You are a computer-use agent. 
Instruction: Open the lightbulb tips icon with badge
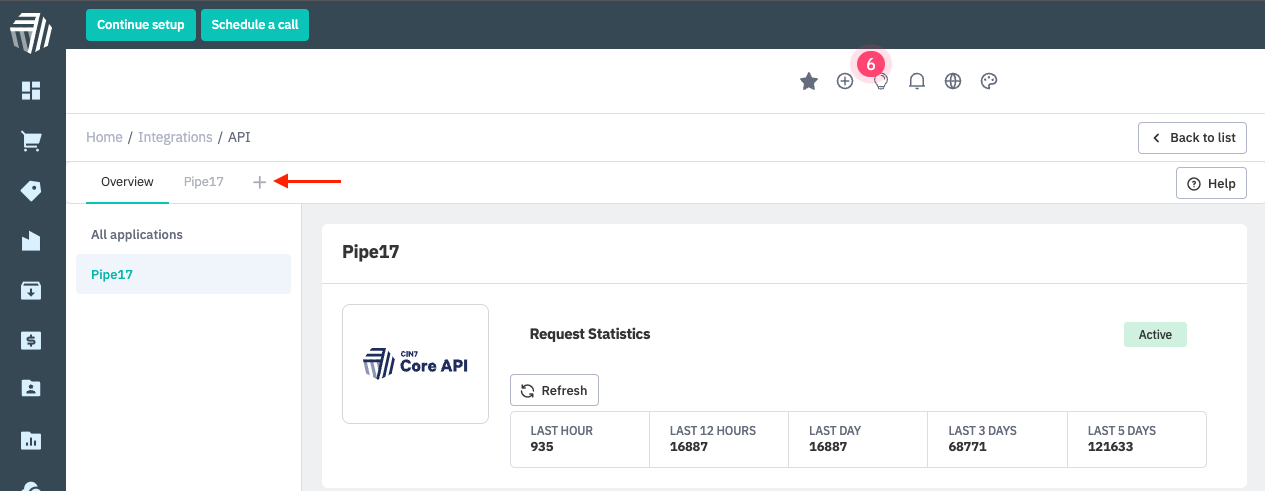click(x=881, y=82)
